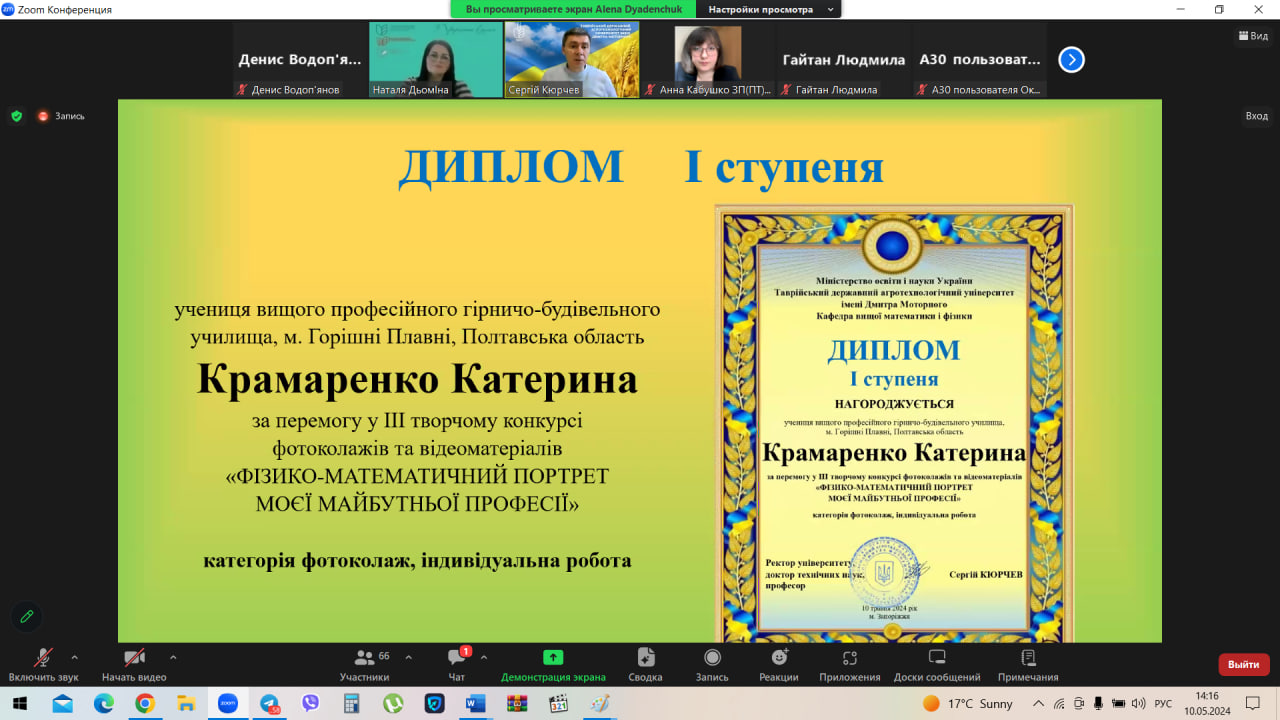Image resolution: width=1280 pixels, height=720 pixels.
Task: Click the sharing notice Alena Dyadenchuk
Action: click(574, 9)
